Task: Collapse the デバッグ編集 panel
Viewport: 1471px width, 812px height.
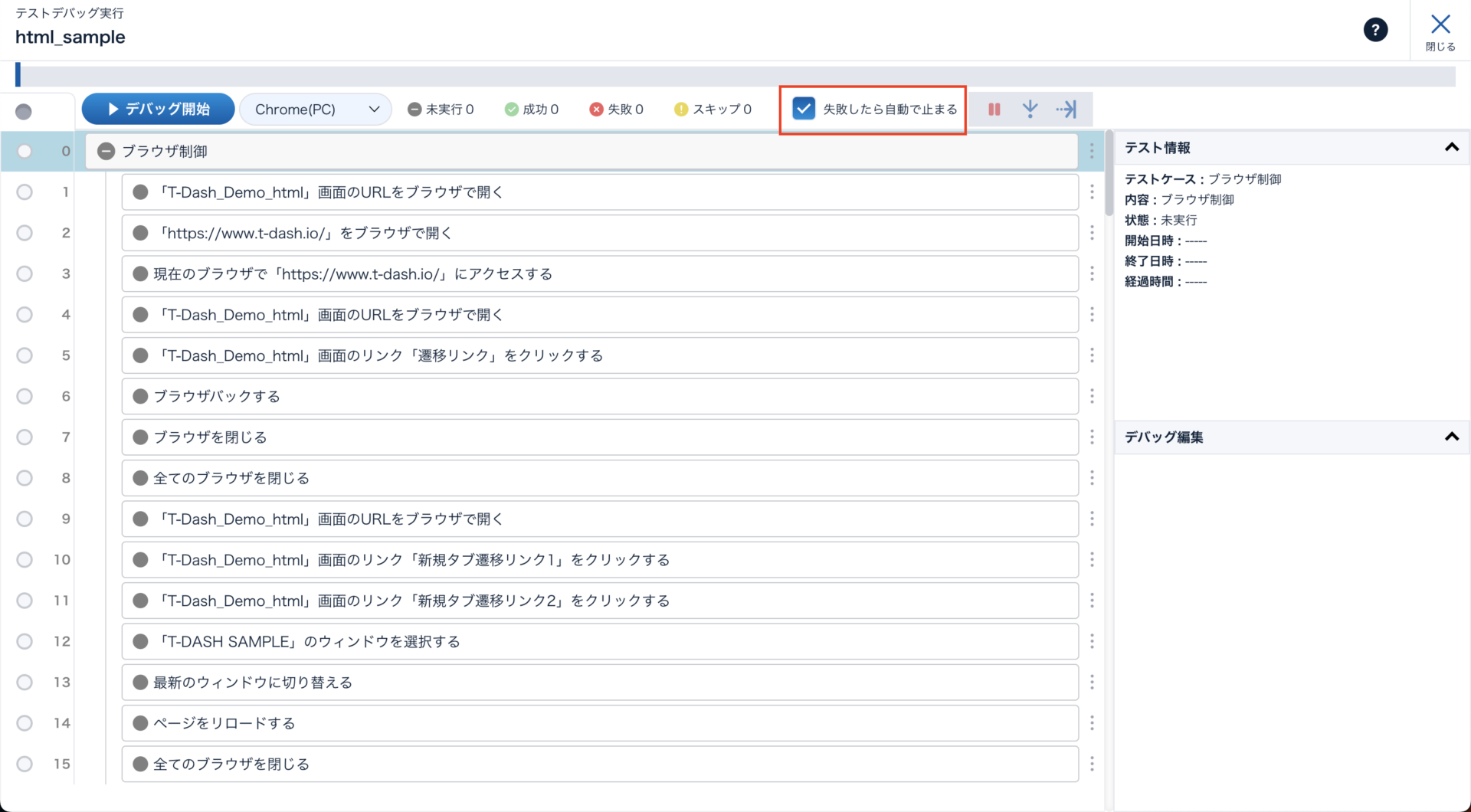Action: (1451, 437)
